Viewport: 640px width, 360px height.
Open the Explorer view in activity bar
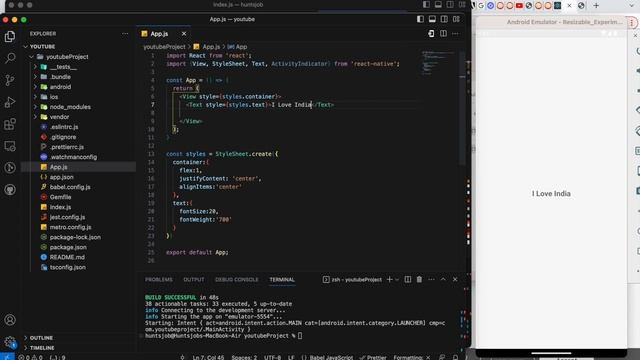point(10,37)
